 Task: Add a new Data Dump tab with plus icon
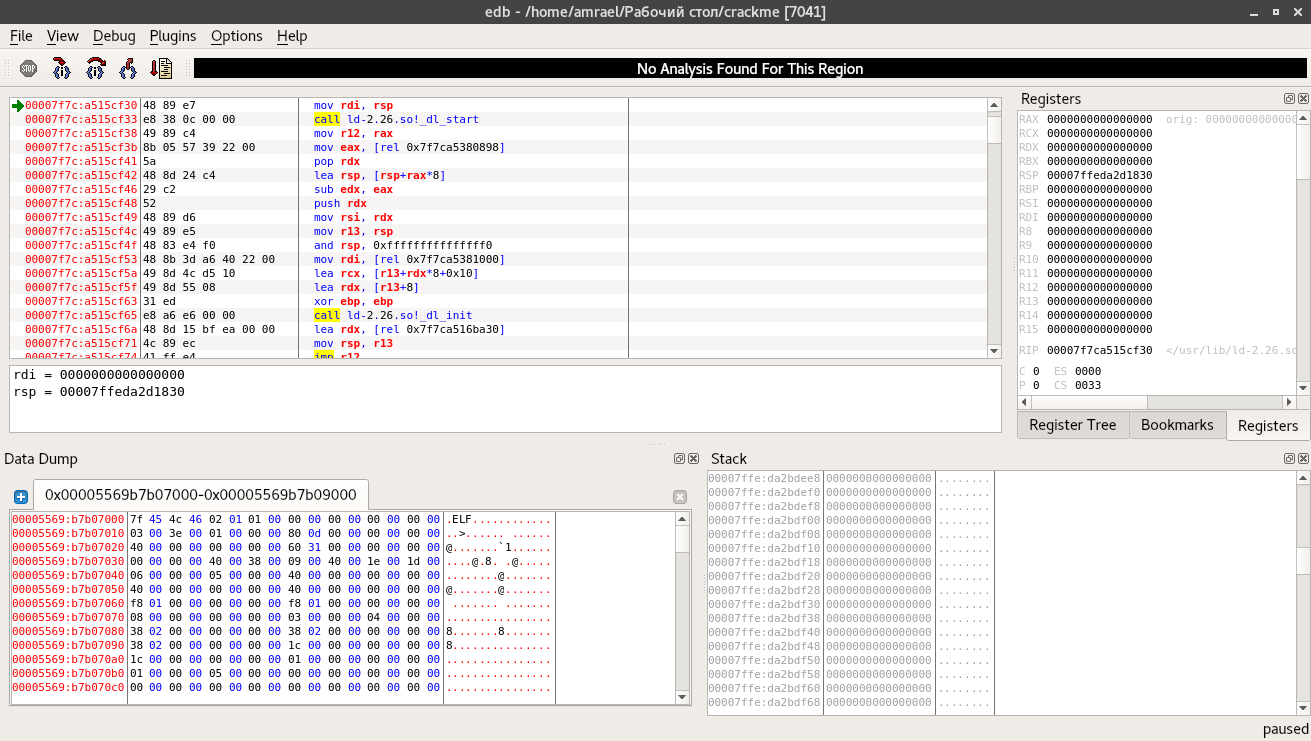pyautogui.click(x=20, y=497)
